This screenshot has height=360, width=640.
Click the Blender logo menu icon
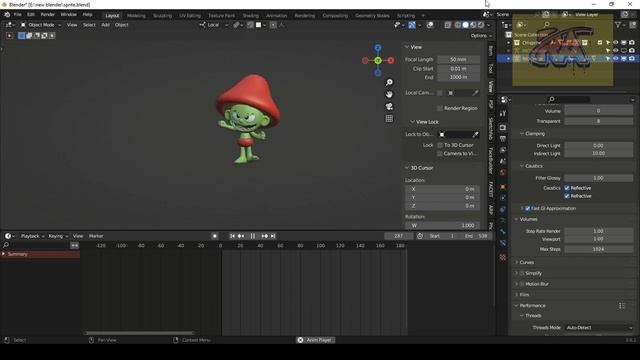7,15
